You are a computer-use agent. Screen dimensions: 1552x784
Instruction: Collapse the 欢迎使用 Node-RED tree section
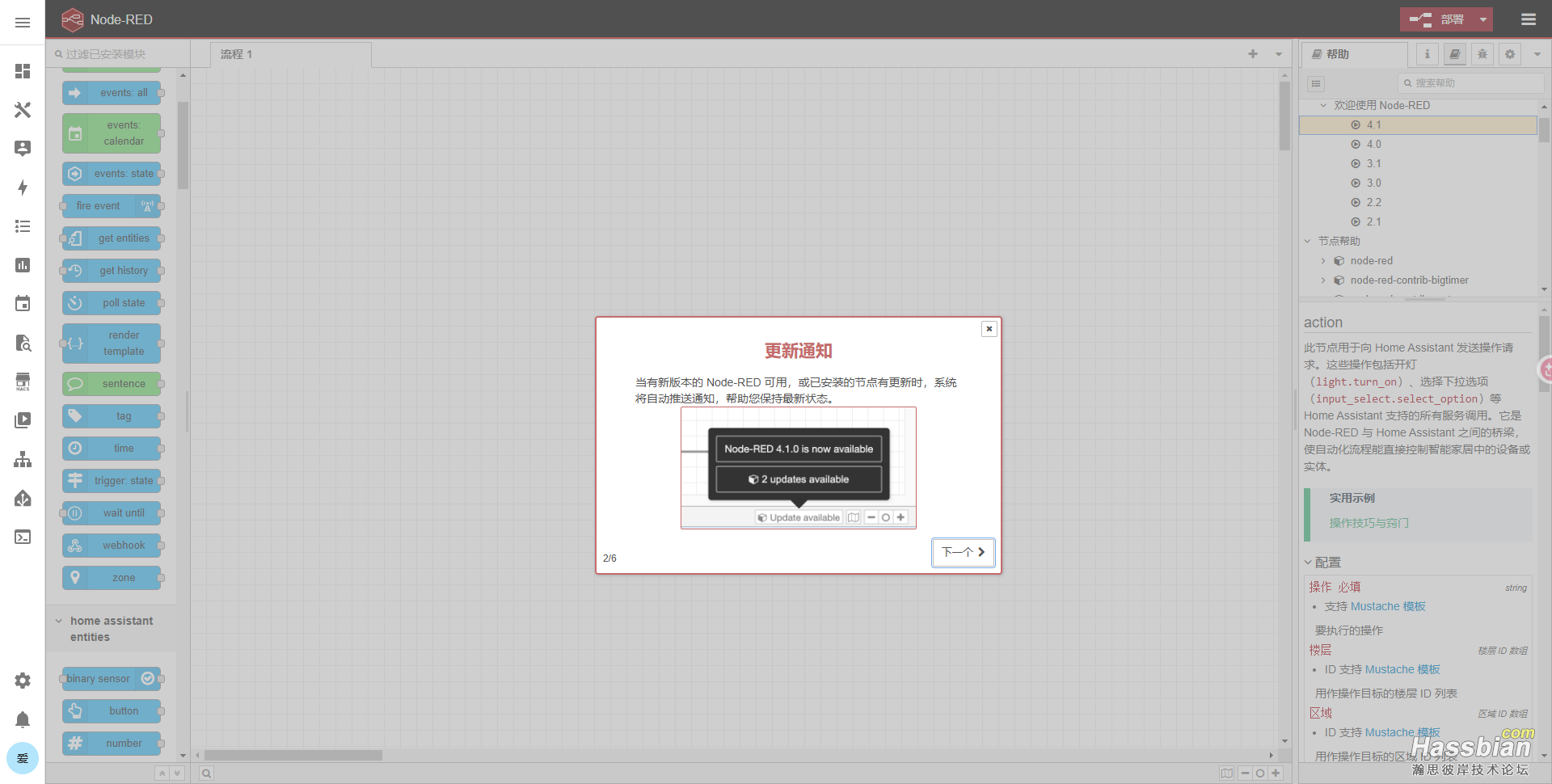[1323, 105]
